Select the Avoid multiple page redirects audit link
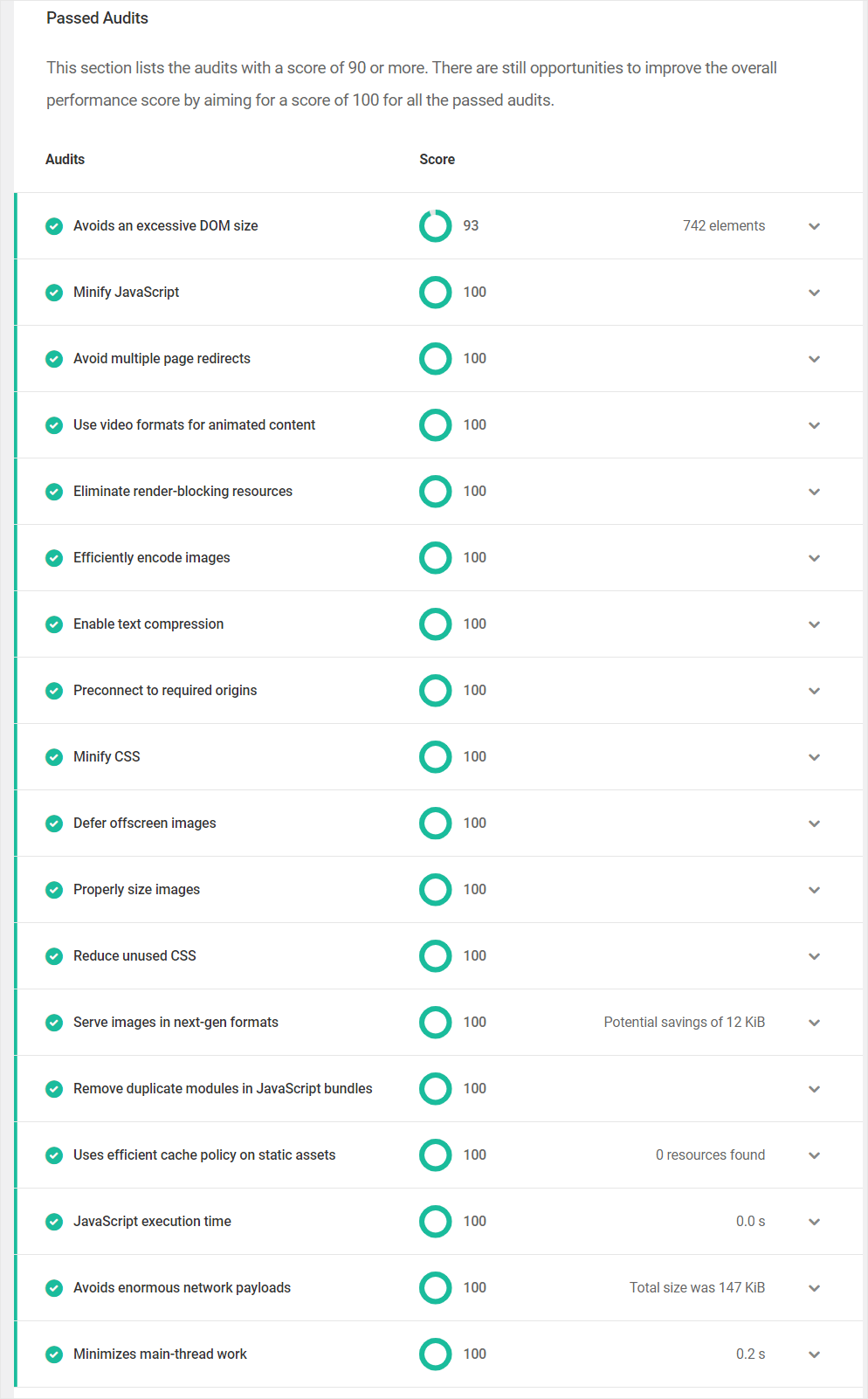 162,358
